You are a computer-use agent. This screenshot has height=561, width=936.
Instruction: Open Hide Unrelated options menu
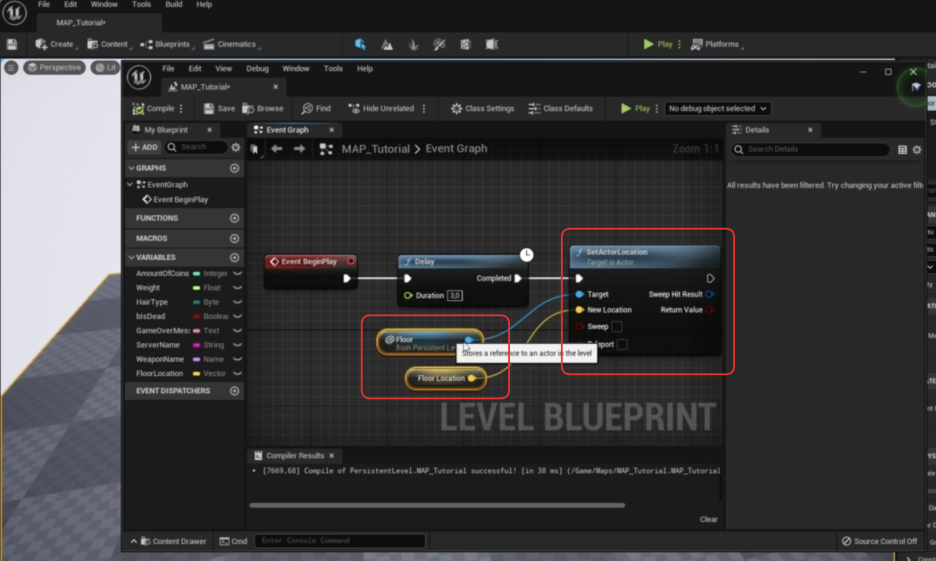tap(424, 109)
